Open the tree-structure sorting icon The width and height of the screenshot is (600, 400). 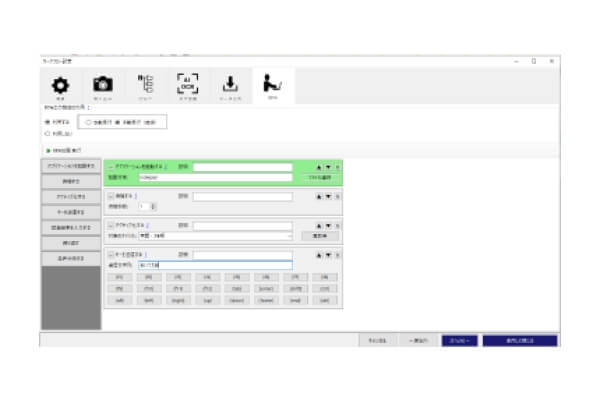[145, 86]
